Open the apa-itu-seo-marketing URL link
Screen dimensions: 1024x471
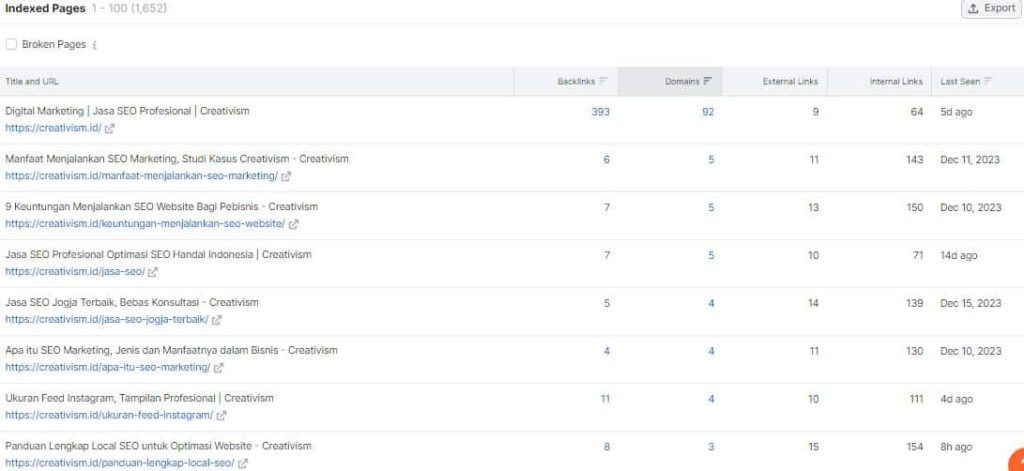(108, 368)
